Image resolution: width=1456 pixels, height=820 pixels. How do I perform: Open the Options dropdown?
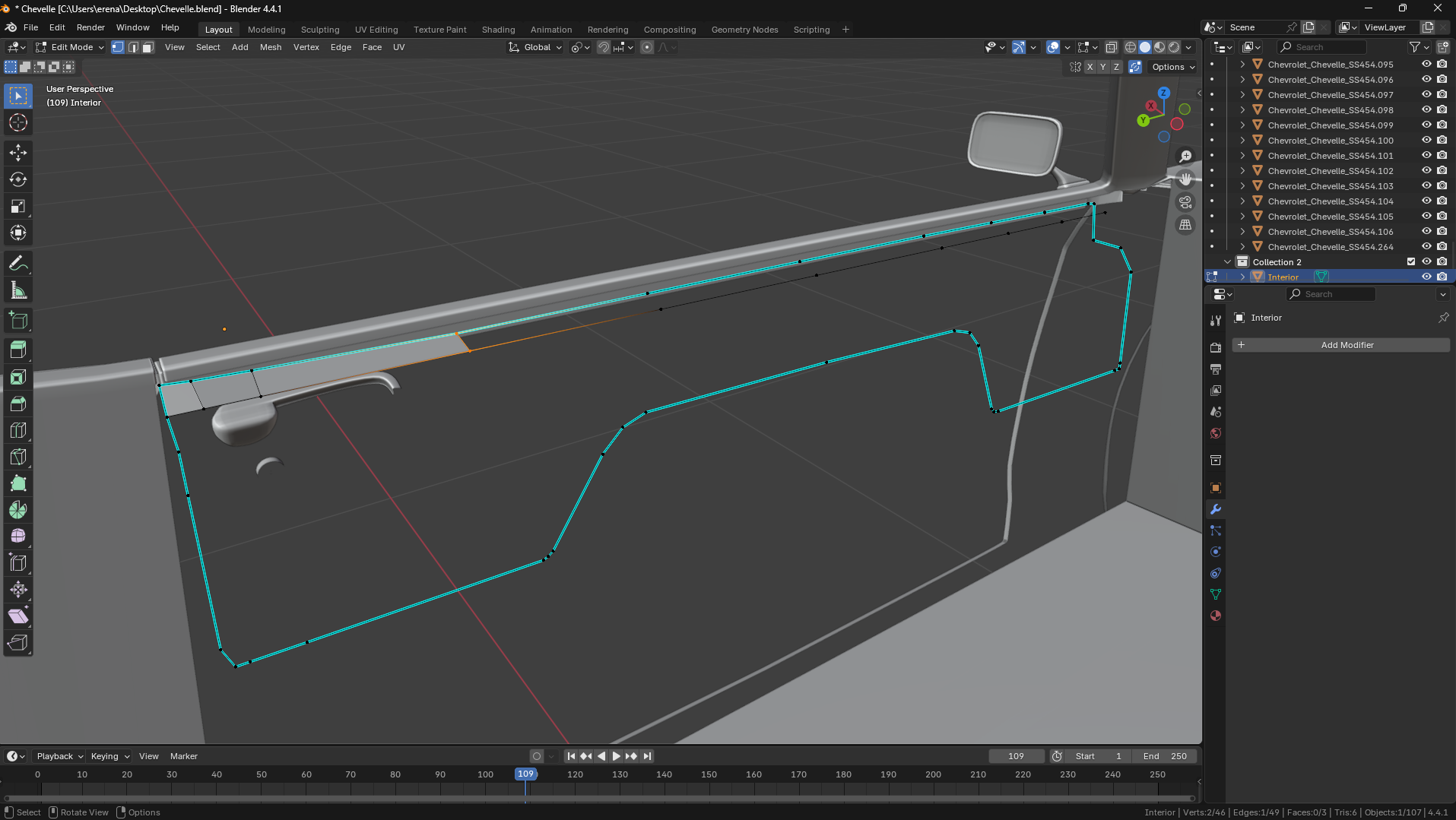1173,67
